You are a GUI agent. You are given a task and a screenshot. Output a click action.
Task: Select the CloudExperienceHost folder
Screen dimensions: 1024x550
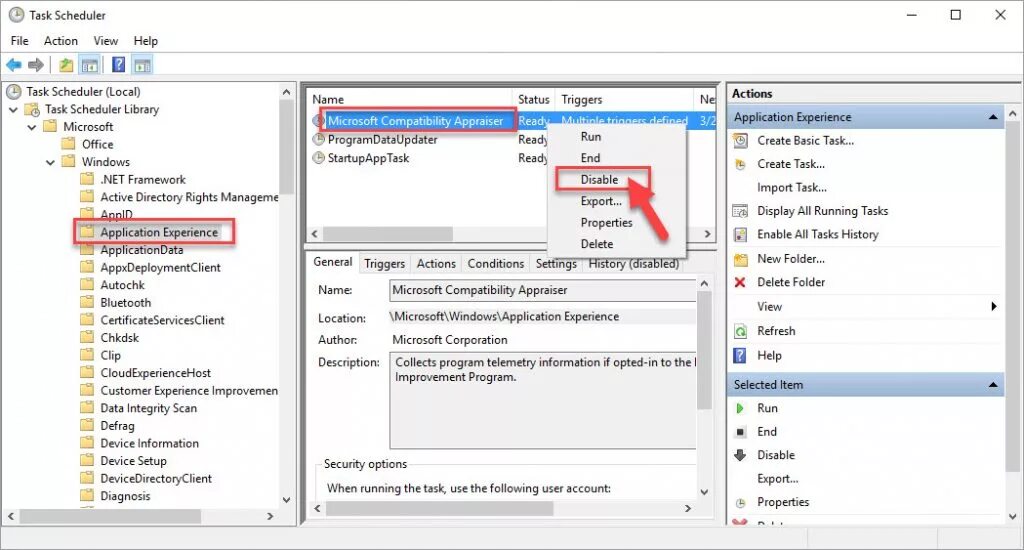tap(155, 373)
